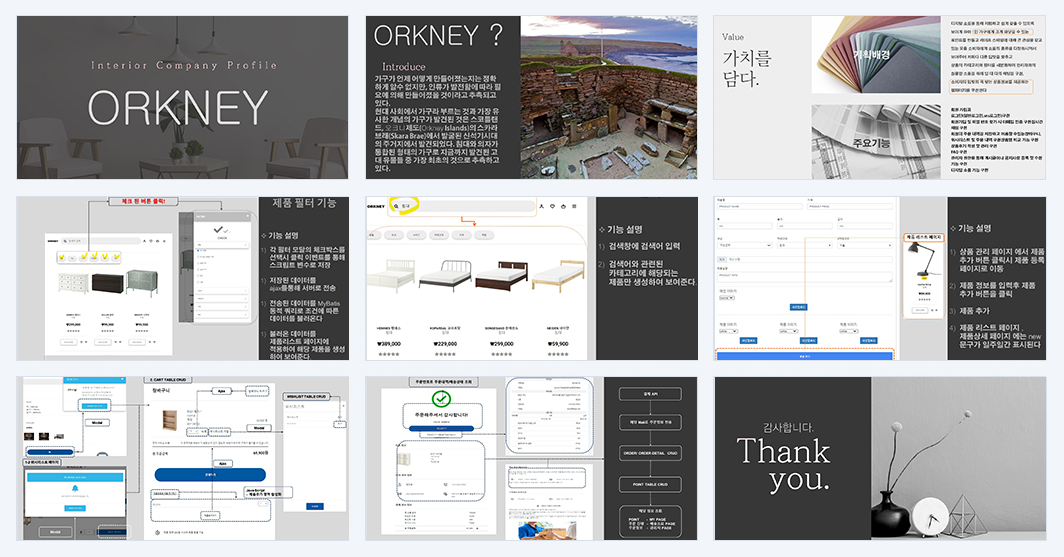Click the green check icon on order complete page
Image resolution: width=1064 pixels, height=557 pixels.
[x=442, y=399]
